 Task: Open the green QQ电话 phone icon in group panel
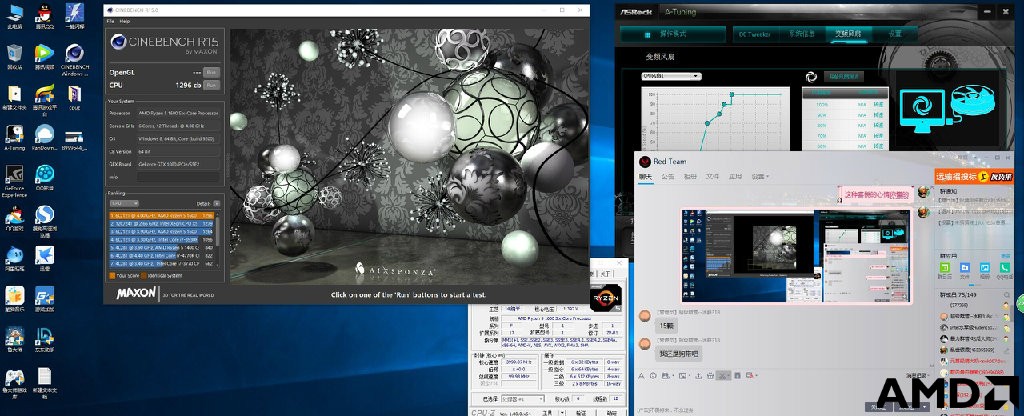[1004, 270]
